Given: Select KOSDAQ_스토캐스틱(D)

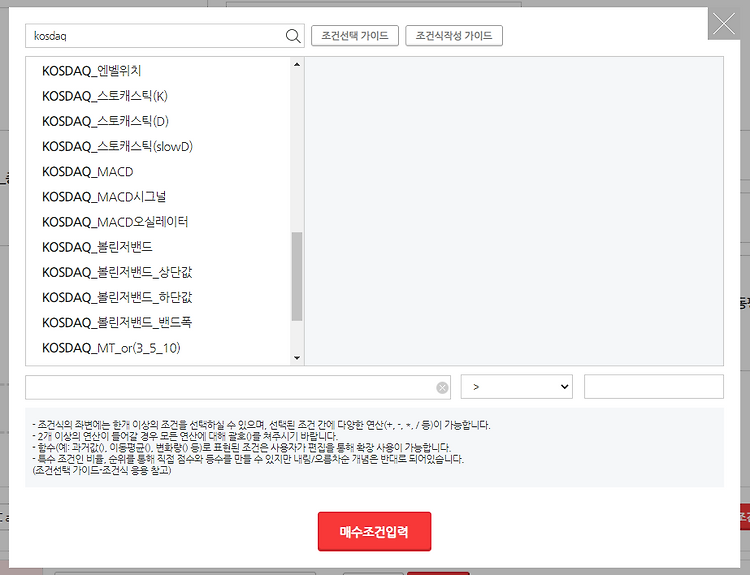Looking at the screenshot, I should pos(105,121).
